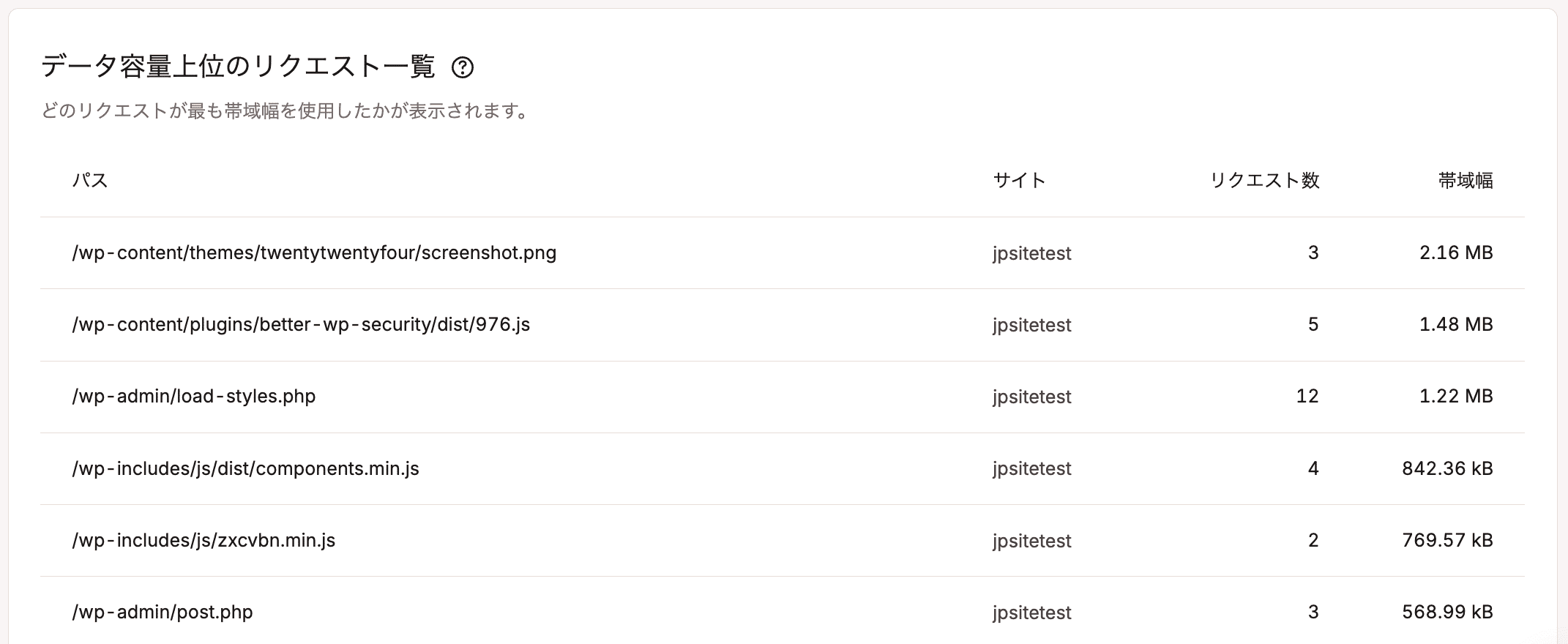The height and width of the screenshot is (644, 1568).
Task: Click the データ容量上位のリクエスト一覧 heading
Action: pyautogui.click(x=239, y=67)
